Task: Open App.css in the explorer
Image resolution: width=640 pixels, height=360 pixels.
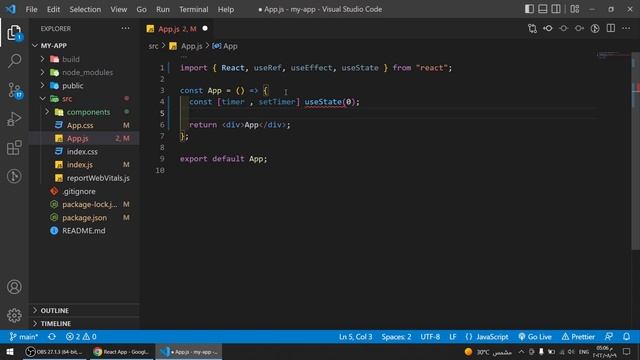Action: coord(84,125)
